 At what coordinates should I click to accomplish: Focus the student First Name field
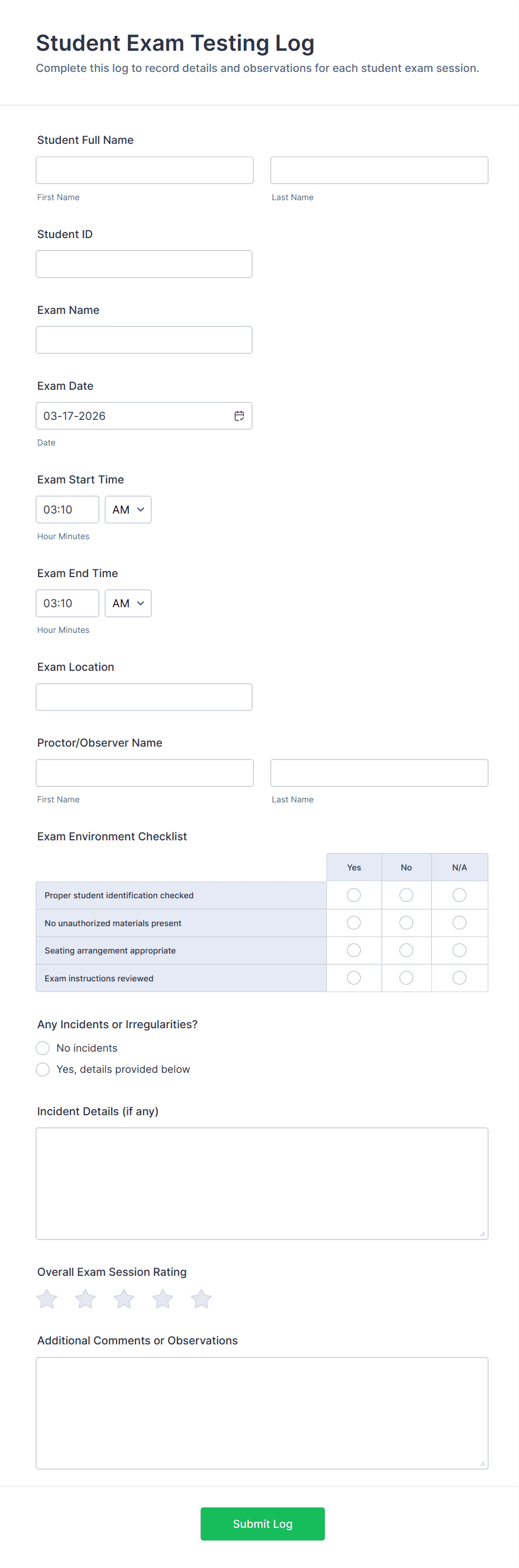[145, 171]
